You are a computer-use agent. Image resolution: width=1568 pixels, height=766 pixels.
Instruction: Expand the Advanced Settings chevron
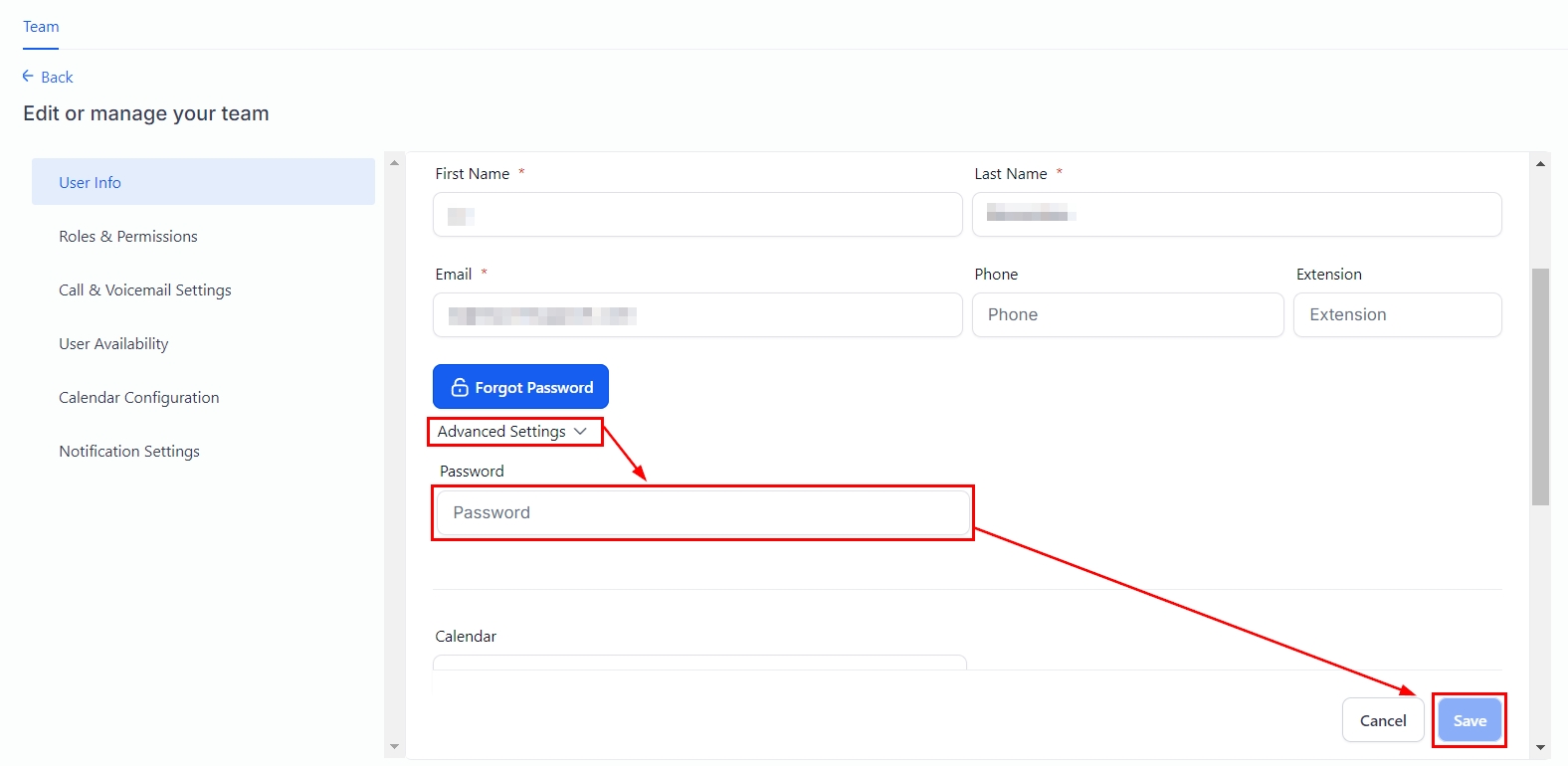coord(580,432)
